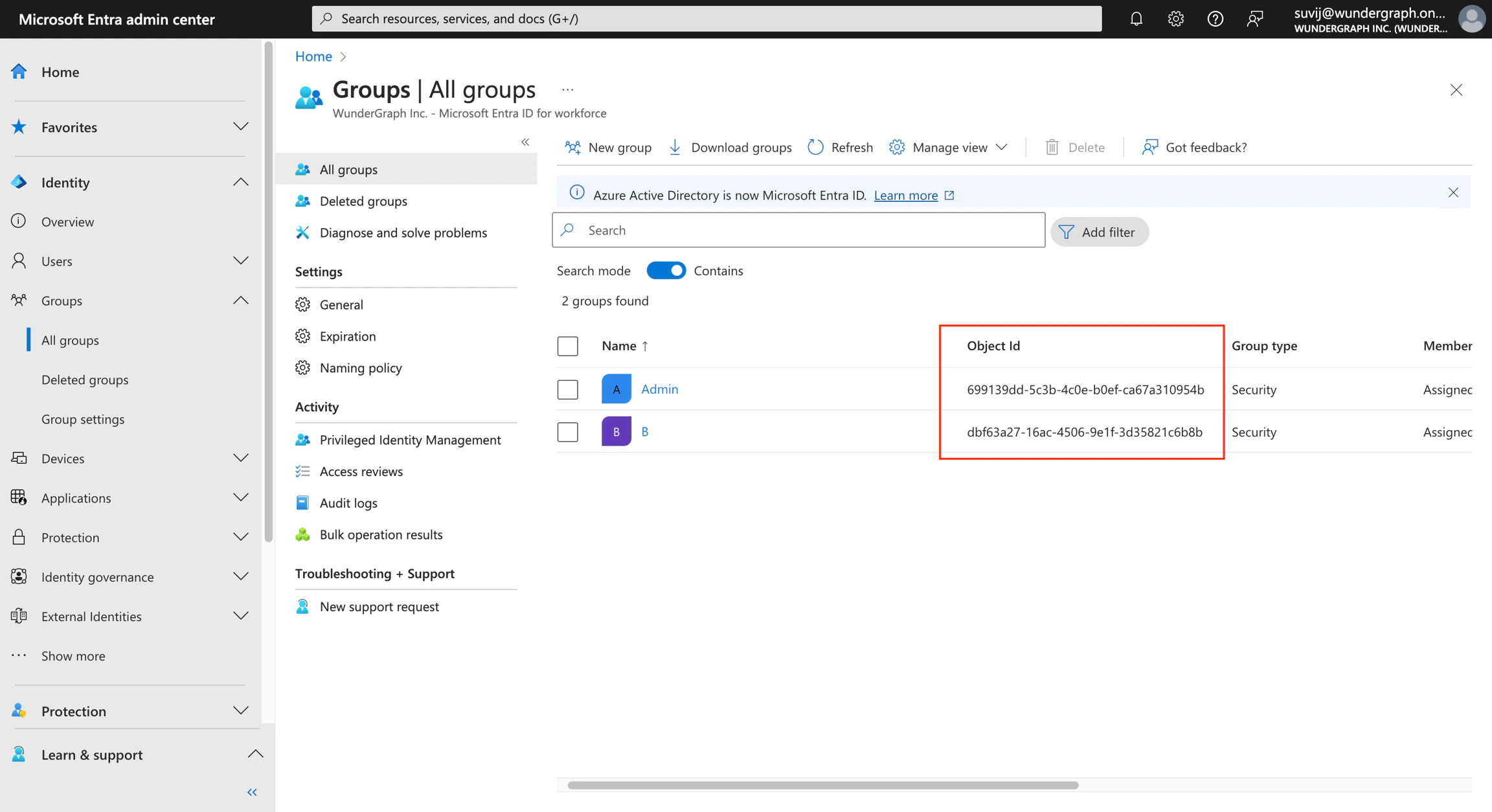Click the Add filter button
Image resolution: width=1492 pixels, height=812 pixels.
click(x=1099, y=231)
